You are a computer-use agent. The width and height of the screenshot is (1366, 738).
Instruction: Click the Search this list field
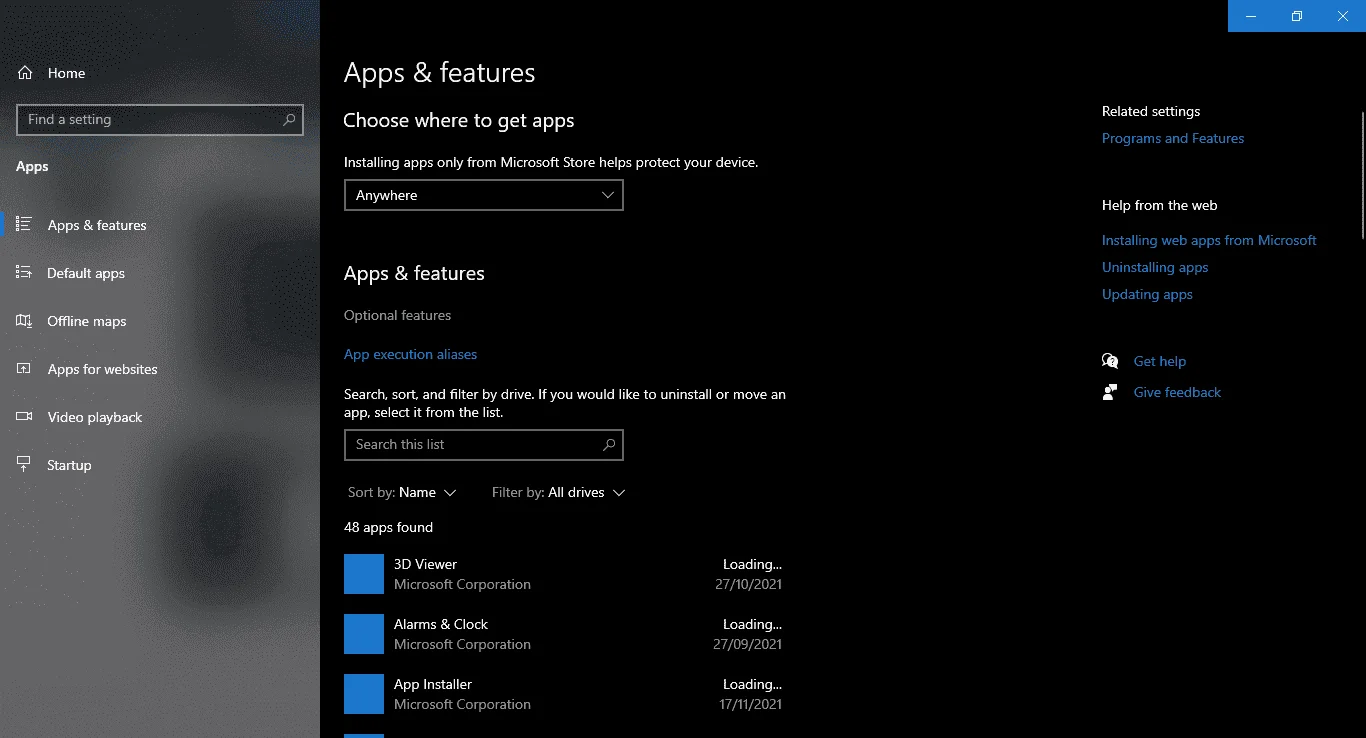(x=484, y=445)
